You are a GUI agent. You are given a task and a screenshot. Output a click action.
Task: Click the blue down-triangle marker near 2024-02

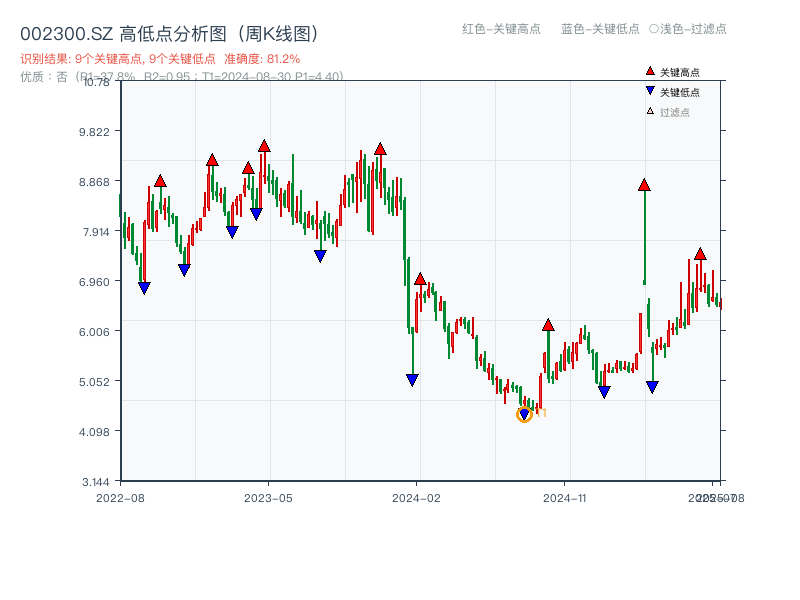coord(413,377)
